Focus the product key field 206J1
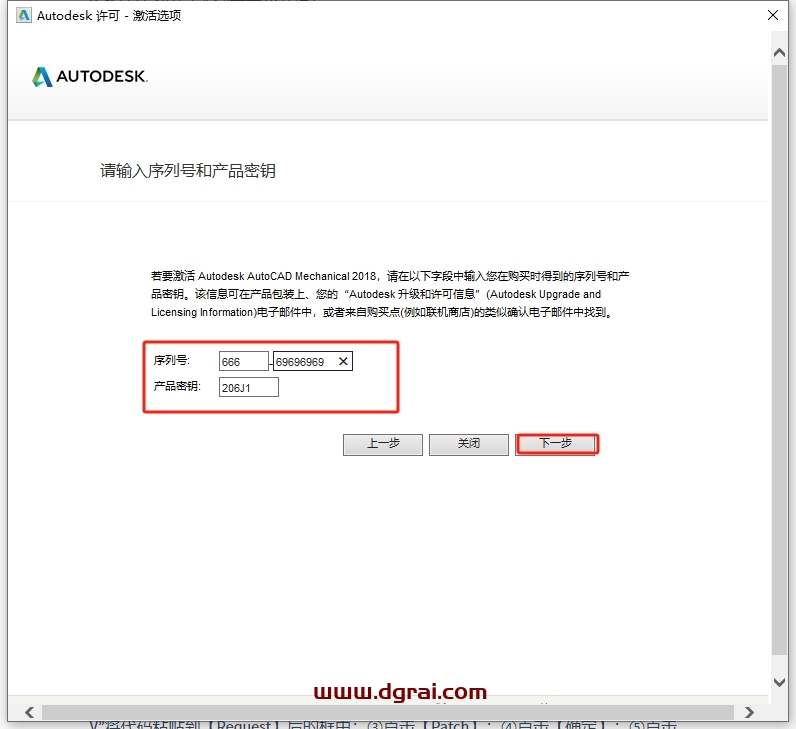 [x=248, y=387]
